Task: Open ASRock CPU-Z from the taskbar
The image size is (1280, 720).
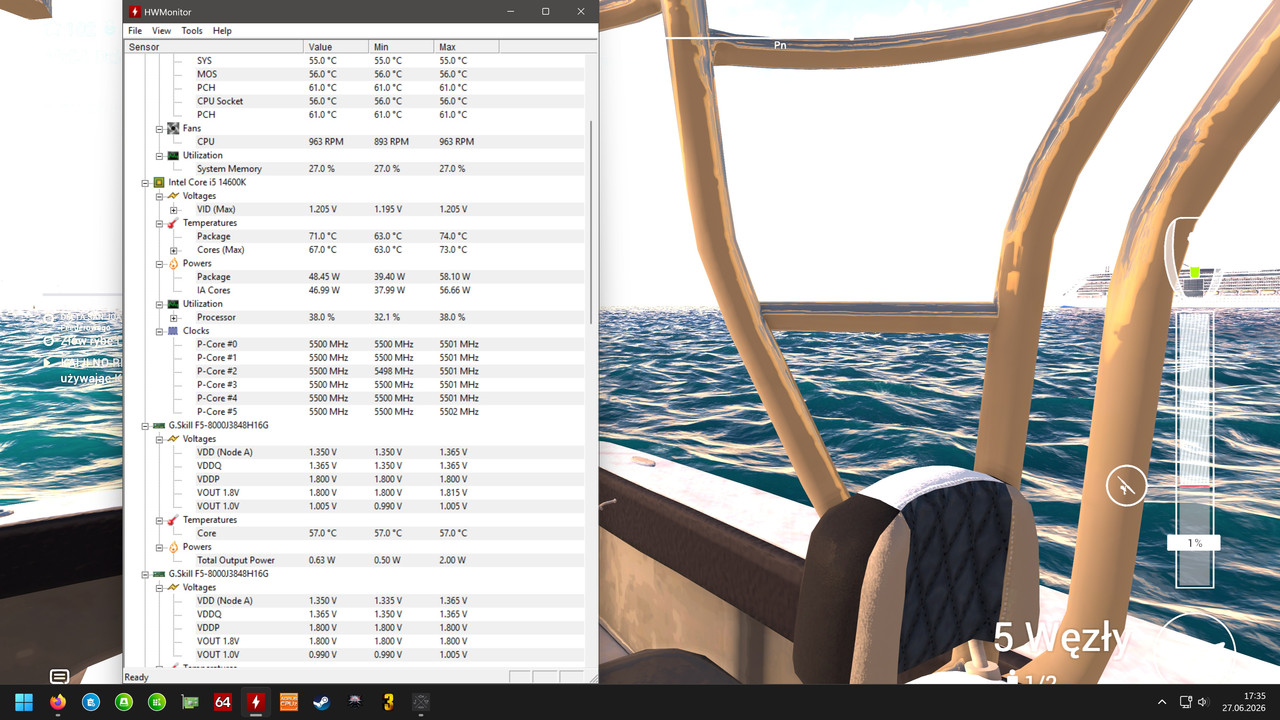Action: (x=288, y=702)
